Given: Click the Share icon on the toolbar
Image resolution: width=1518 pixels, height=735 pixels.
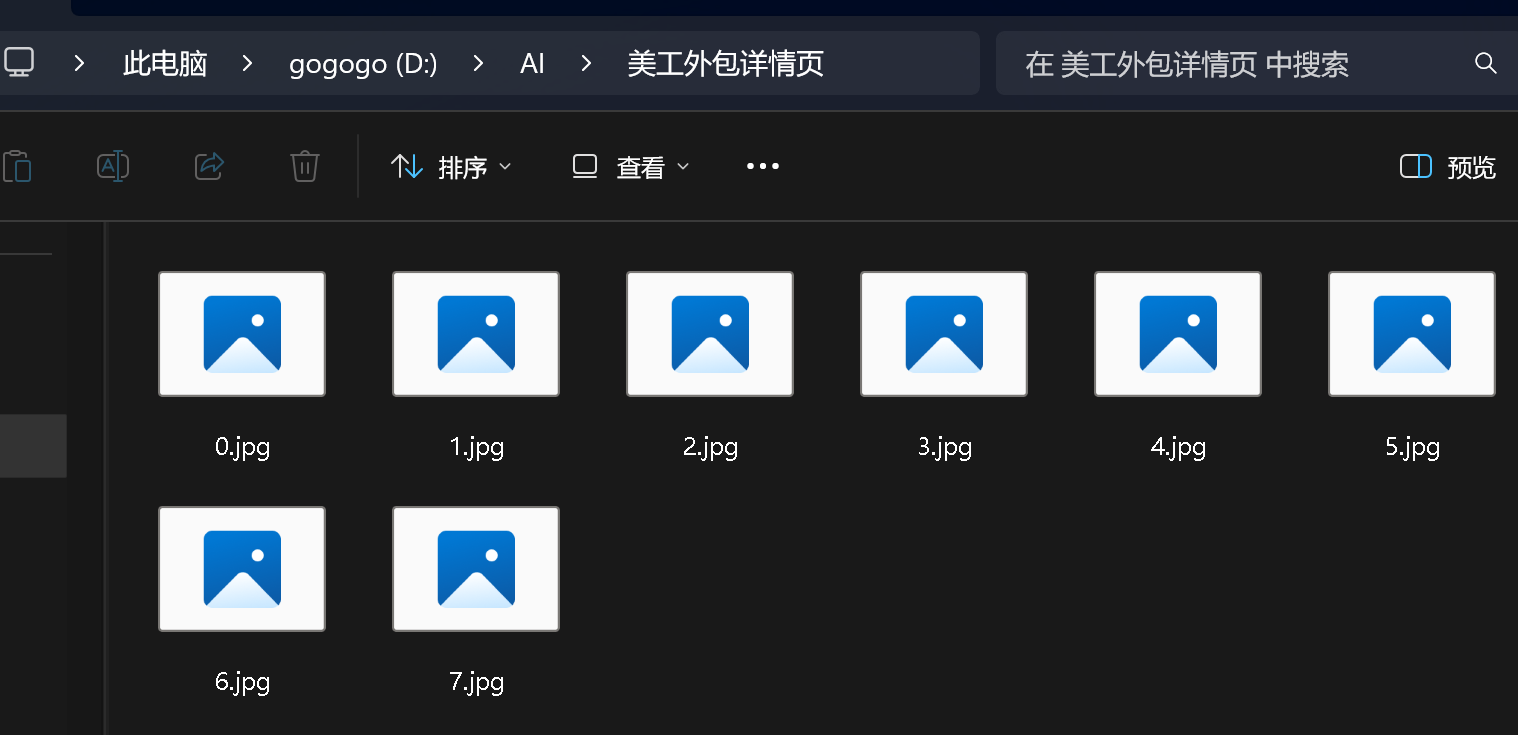Looking at the screenshot, I should tap(208, 166).
